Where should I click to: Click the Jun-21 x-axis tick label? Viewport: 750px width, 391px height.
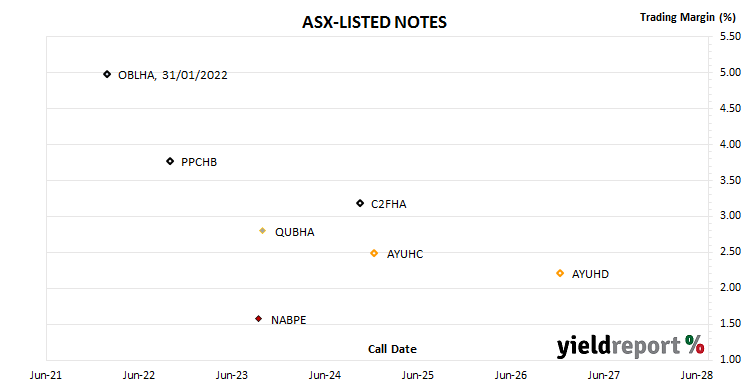click(x=46, y=375)
